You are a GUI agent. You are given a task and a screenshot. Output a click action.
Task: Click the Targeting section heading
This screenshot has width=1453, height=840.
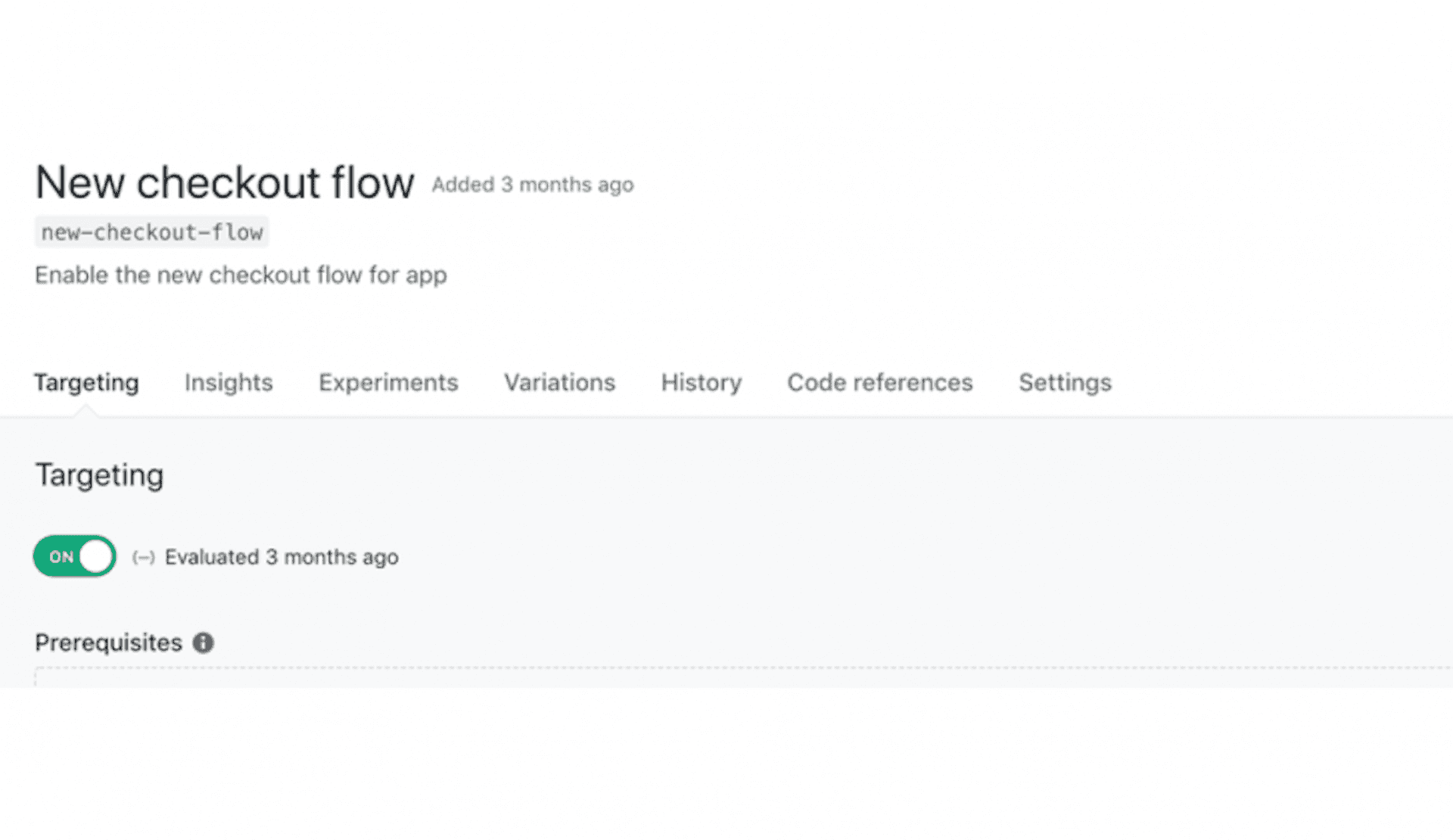(x=98, y=474)
